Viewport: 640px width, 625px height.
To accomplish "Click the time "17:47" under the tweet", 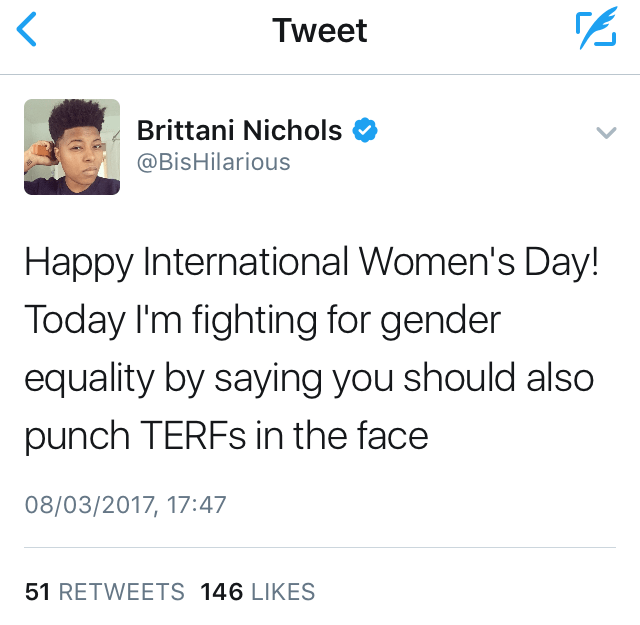I will tap(196, 504).
